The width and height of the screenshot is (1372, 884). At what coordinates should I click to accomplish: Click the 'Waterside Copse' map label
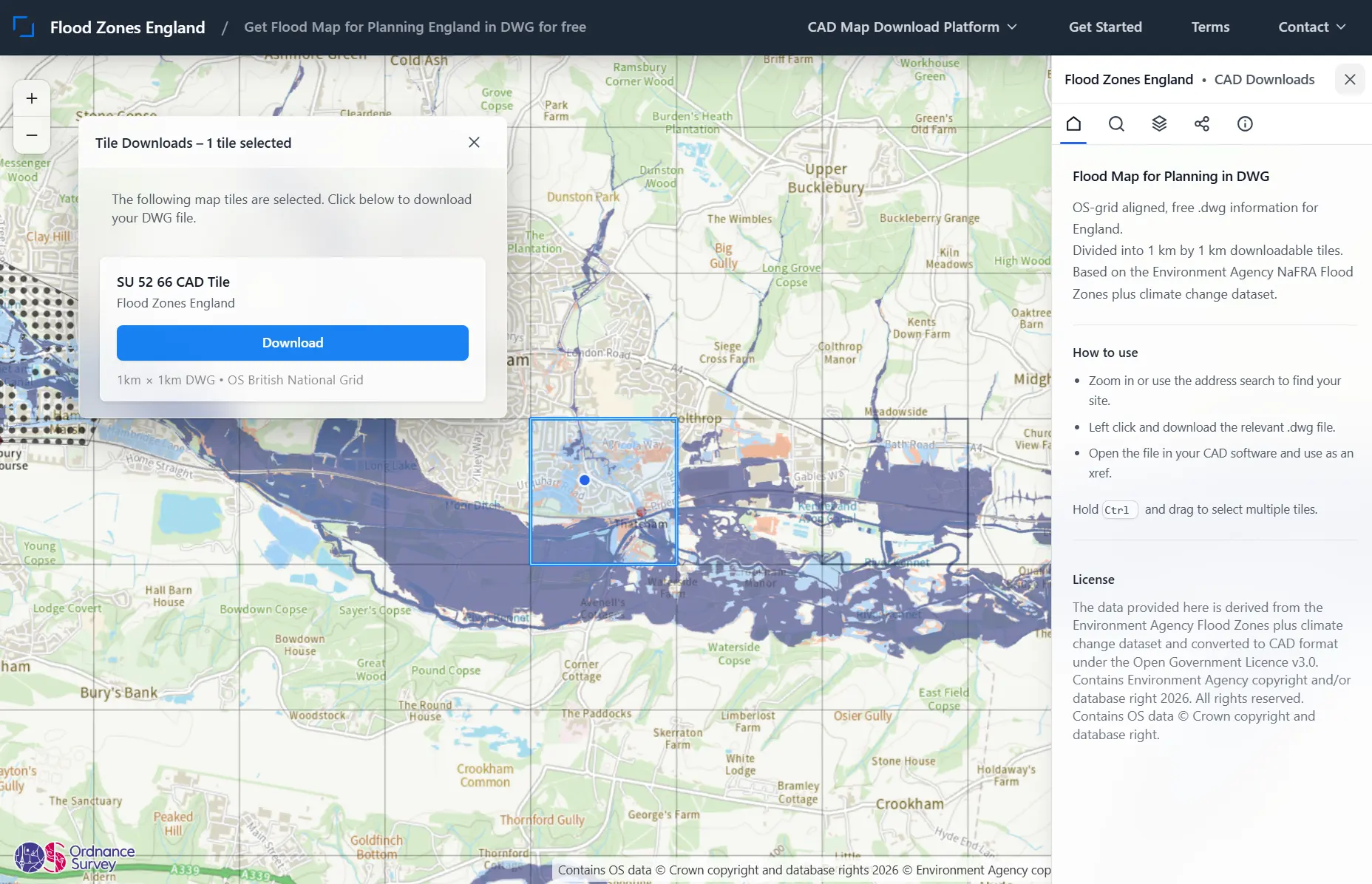tap(734, 653)
